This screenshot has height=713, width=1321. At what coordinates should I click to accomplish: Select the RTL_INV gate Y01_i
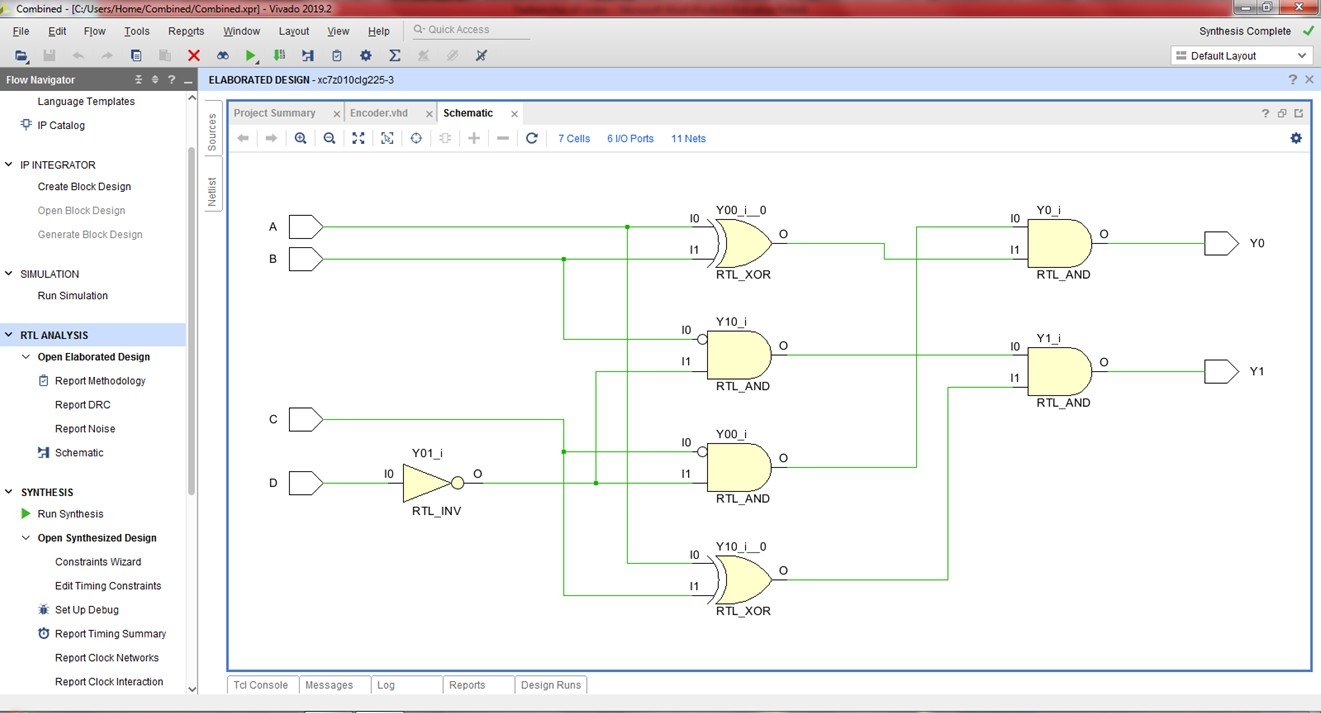pos(434,483)
